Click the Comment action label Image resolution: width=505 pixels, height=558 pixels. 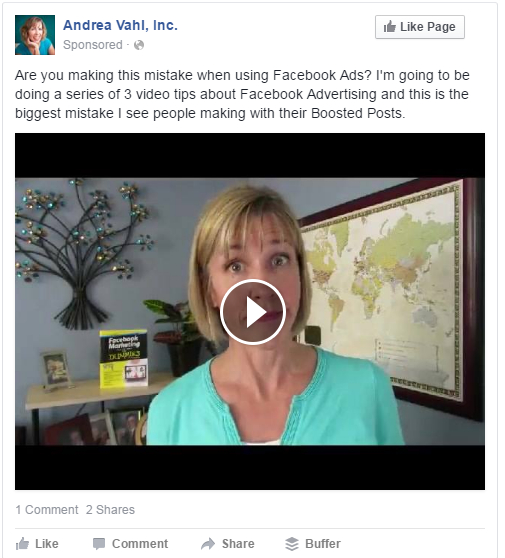[x=140, y=544]
